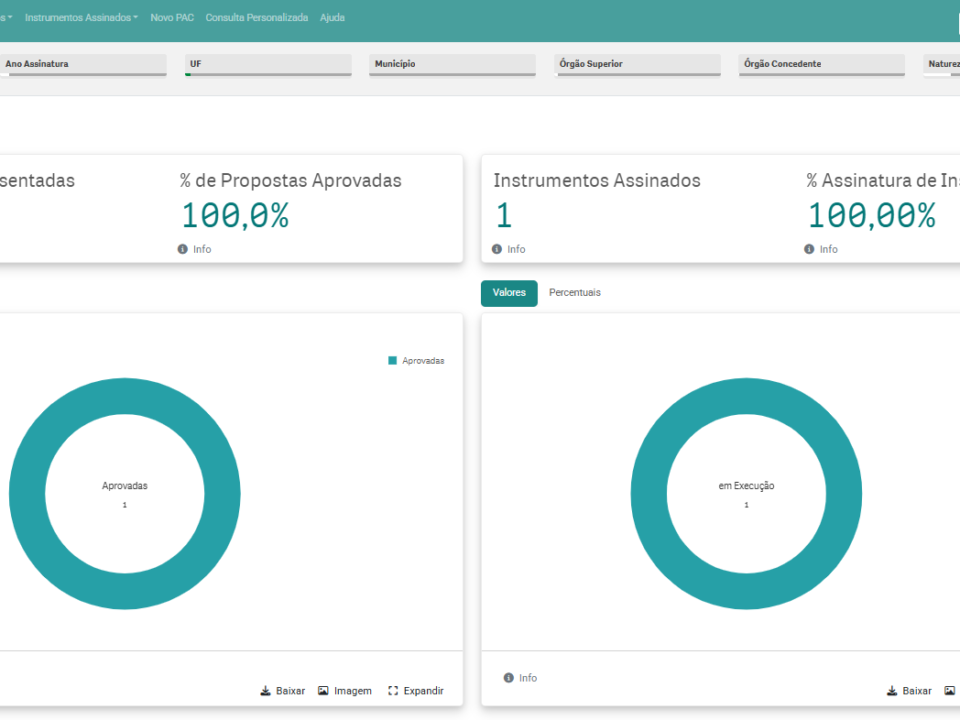Click the download icon in left chart footer

click(x=265, y=691)
